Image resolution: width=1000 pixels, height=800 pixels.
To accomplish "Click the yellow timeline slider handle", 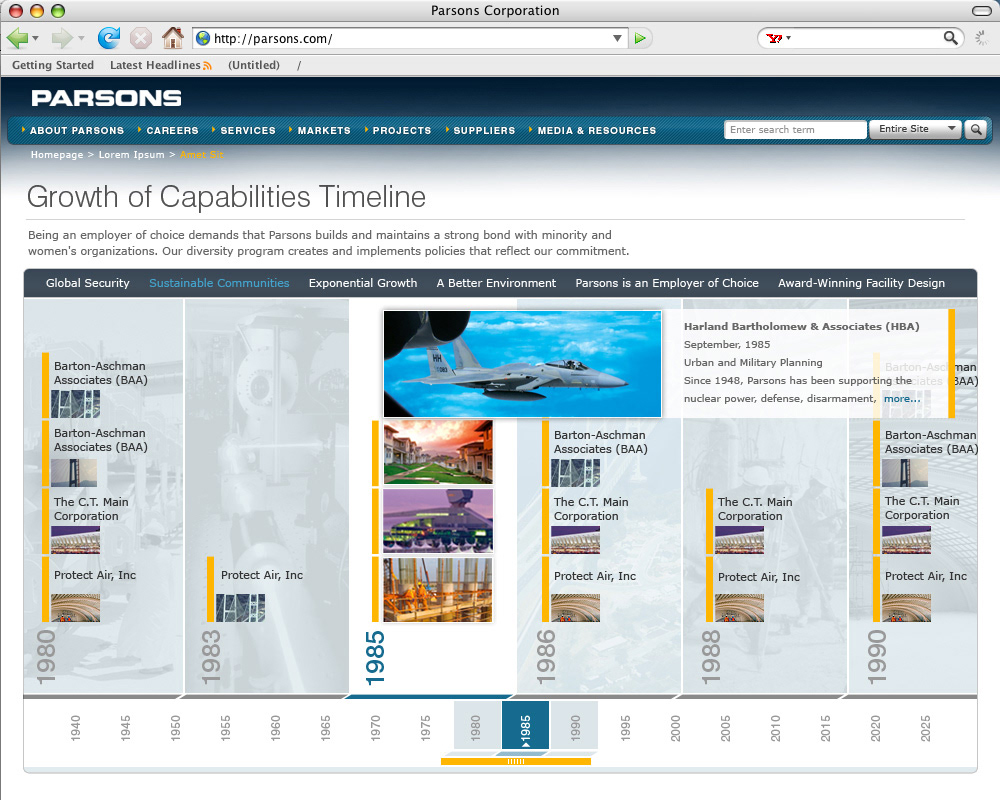I will tap(515, 761).
